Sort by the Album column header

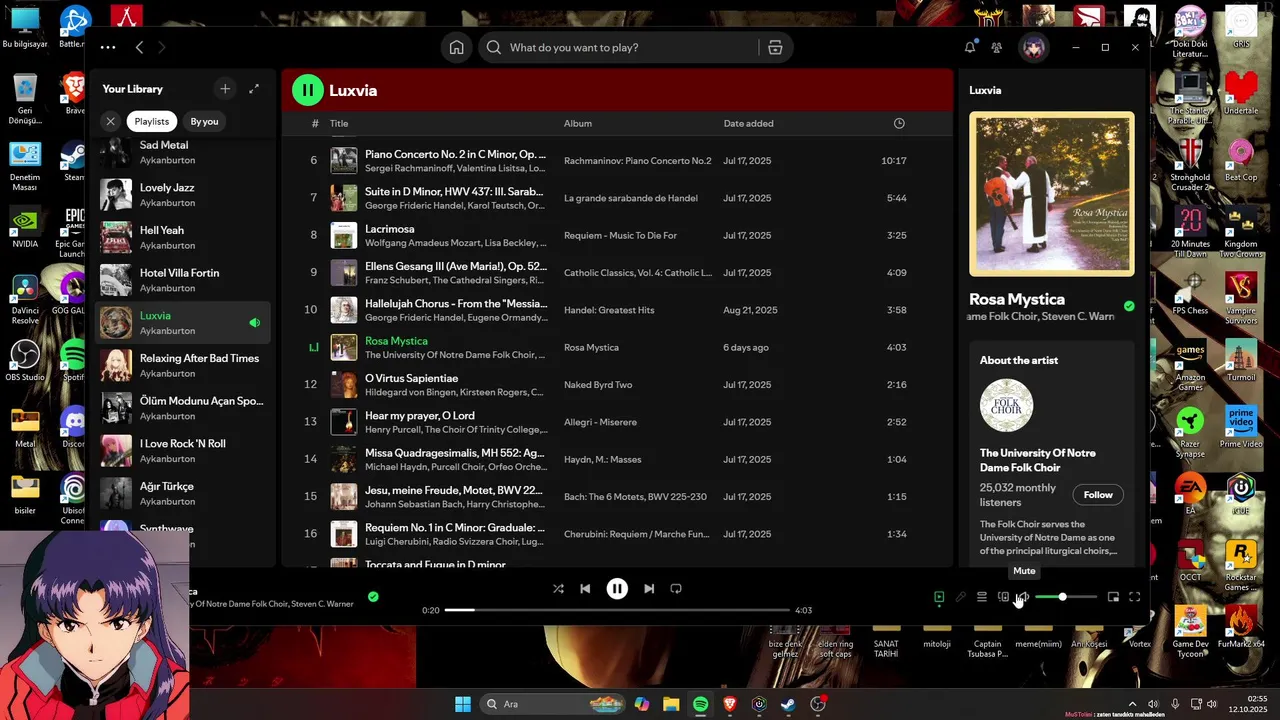pyautogui.click(x=578, y=124)
